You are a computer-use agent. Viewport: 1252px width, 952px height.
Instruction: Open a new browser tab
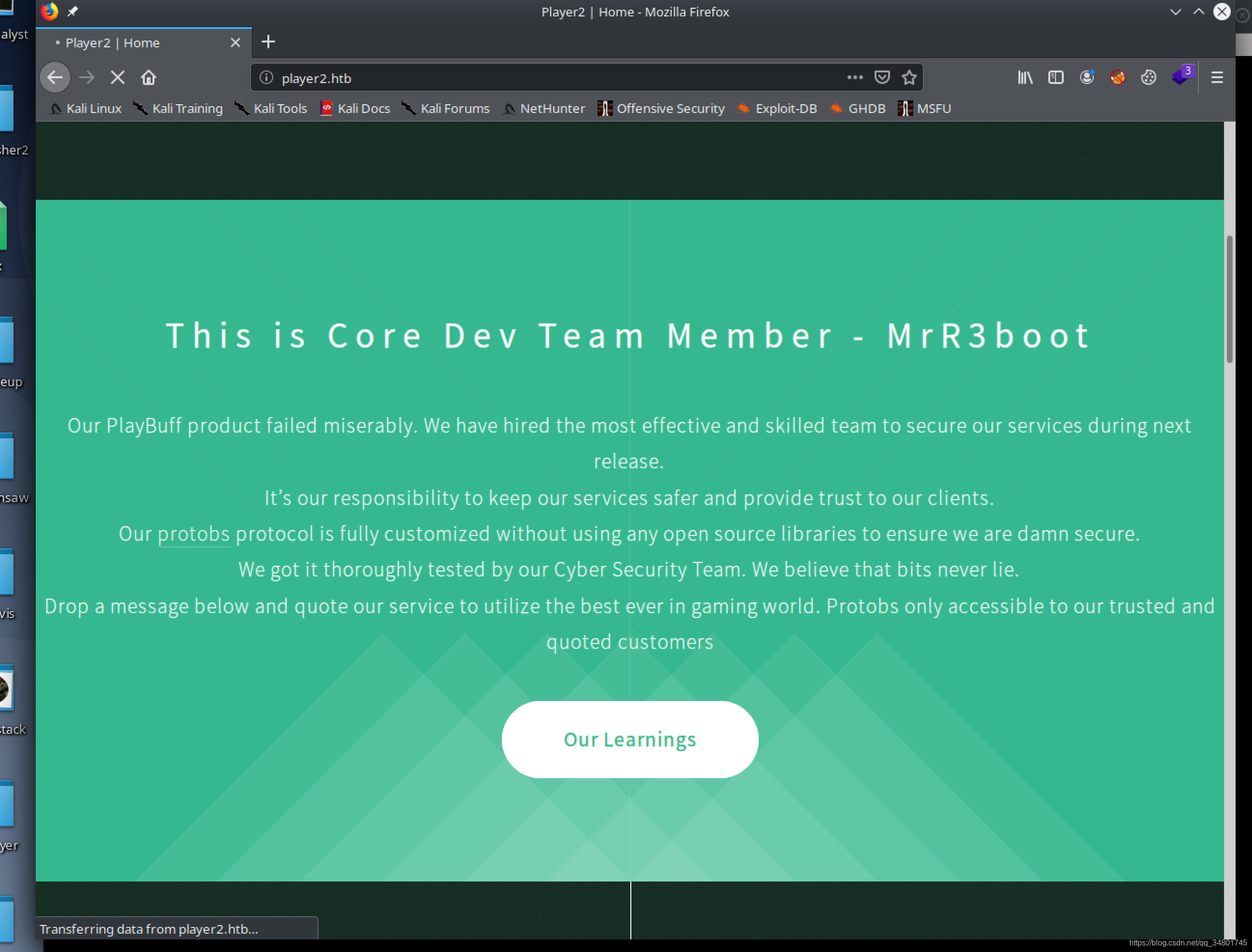[x=268, y=42]
